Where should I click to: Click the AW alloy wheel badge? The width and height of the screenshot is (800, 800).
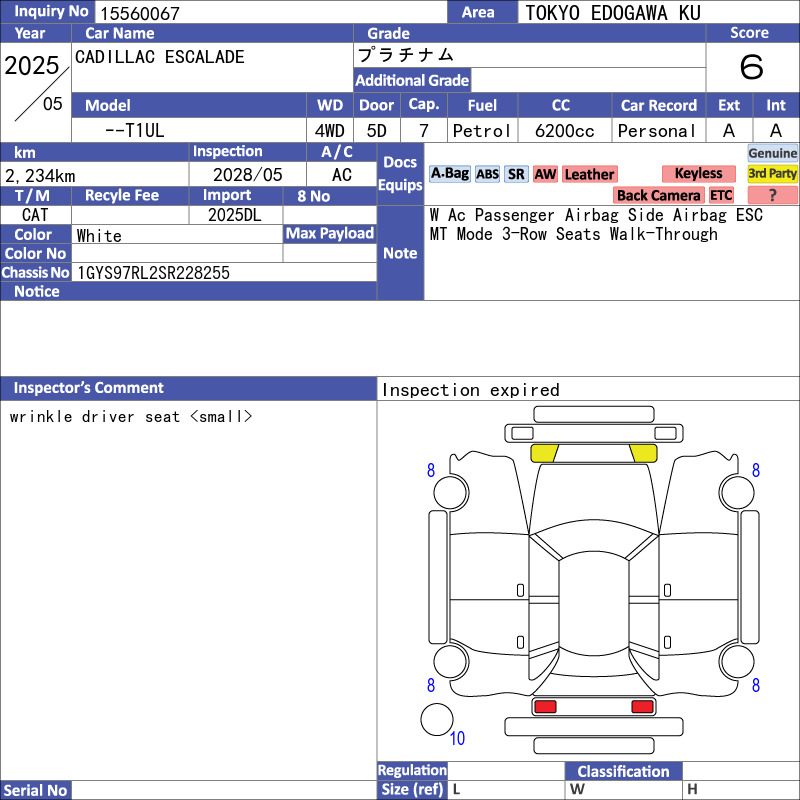pyautogui.click(x=545, y=174)
